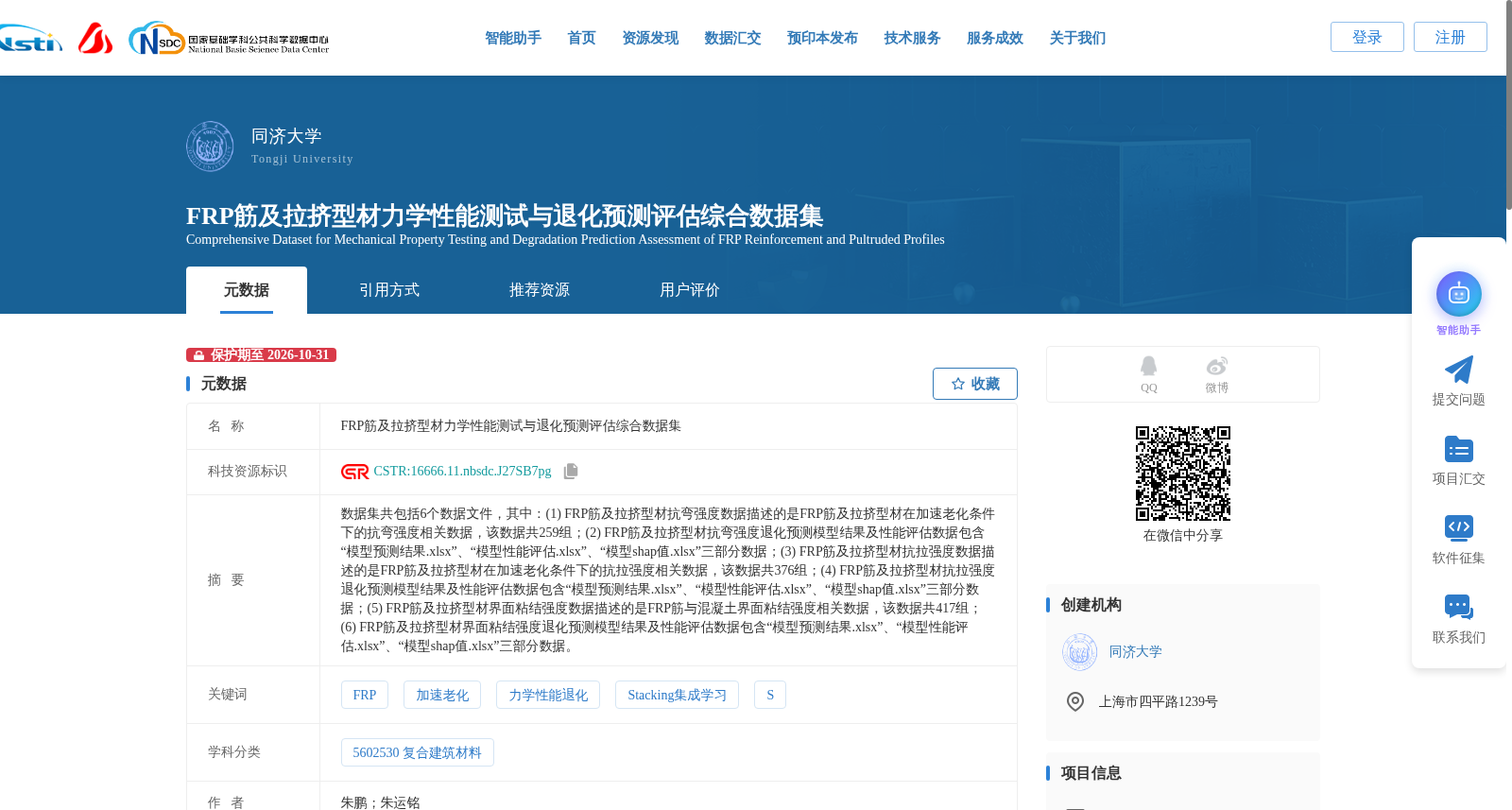This screenshot has height=810, width=1512.
Task: Switch to the 引用方式 tab
Action: point(389,290)
